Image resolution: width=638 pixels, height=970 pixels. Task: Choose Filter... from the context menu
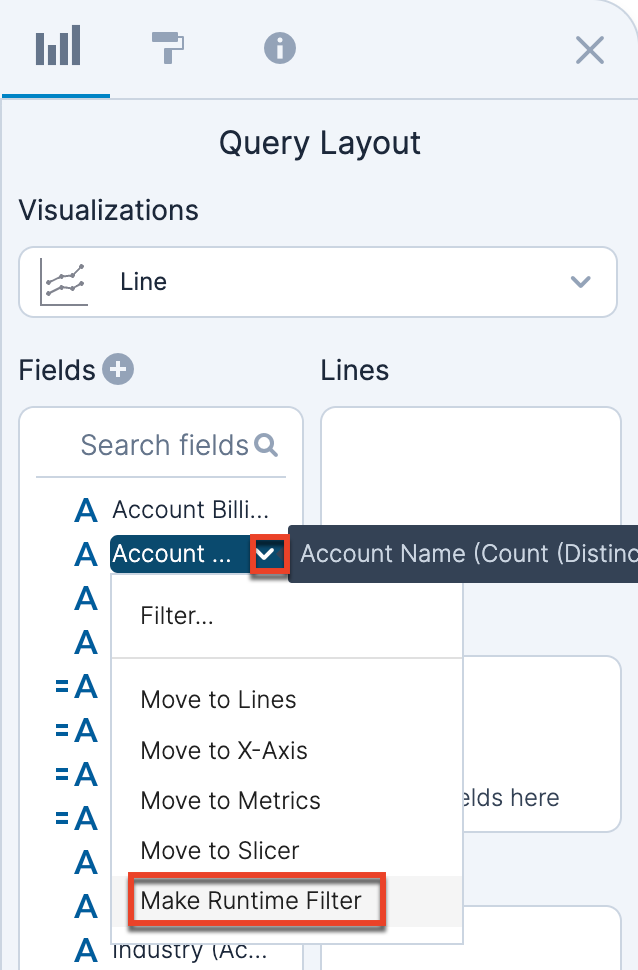(x=177, y=616)
